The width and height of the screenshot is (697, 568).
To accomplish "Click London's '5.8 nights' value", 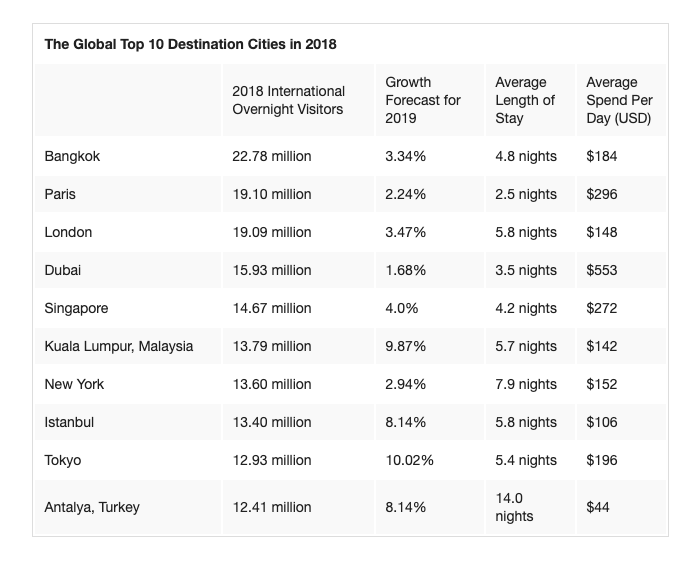I will pos(526,232).
